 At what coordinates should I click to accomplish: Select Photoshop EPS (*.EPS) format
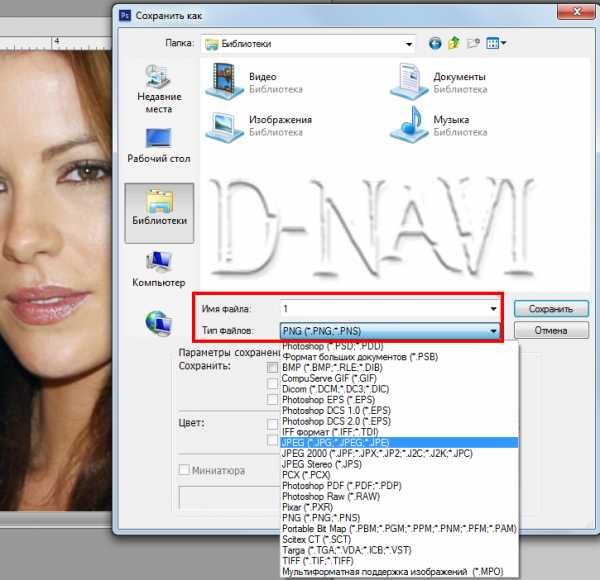399,399
